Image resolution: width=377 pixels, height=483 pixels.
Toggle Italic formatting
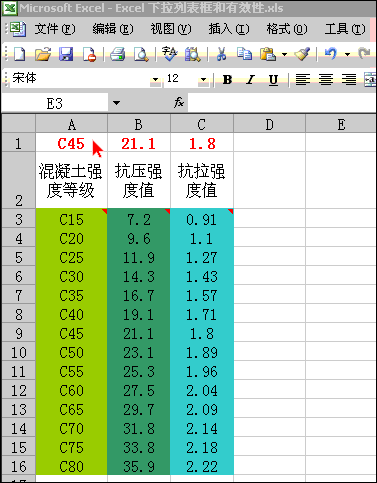coord(250,79)
